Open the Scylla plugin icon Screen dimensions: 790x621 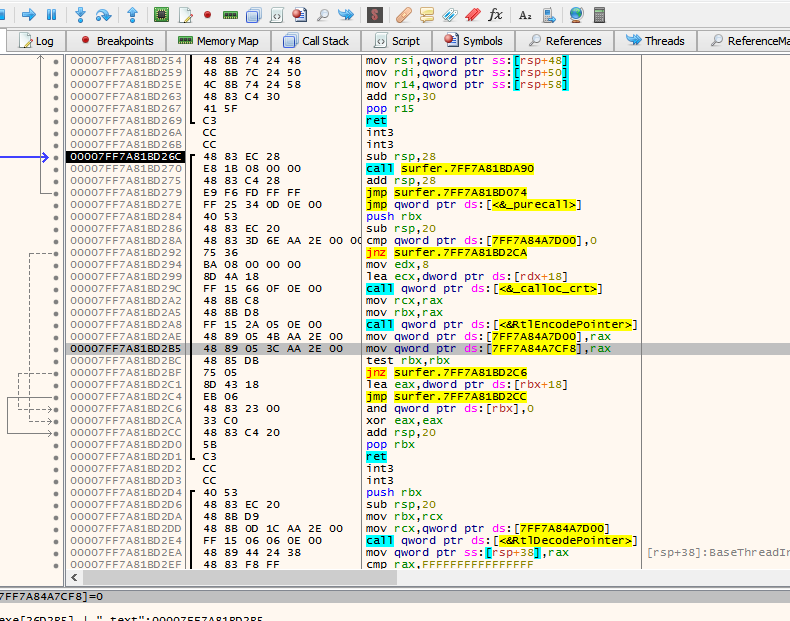click(373, 15)
